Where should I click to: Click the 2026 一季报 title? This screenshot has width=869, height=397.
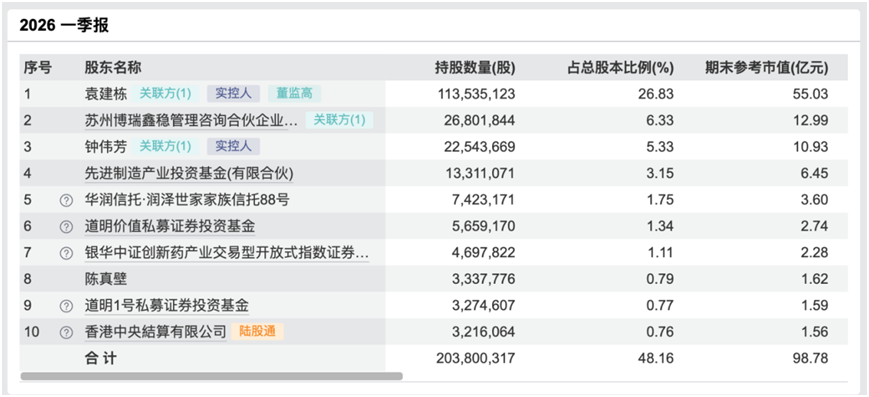point(64,26)
